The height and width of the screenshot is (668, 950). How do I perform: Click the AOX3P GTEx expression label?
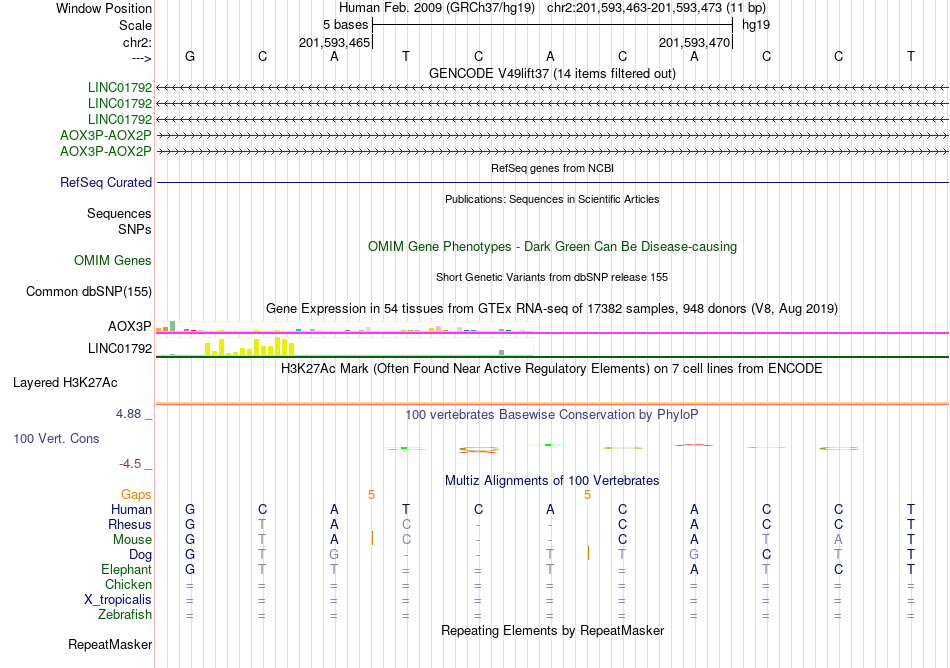coord(130,326)
